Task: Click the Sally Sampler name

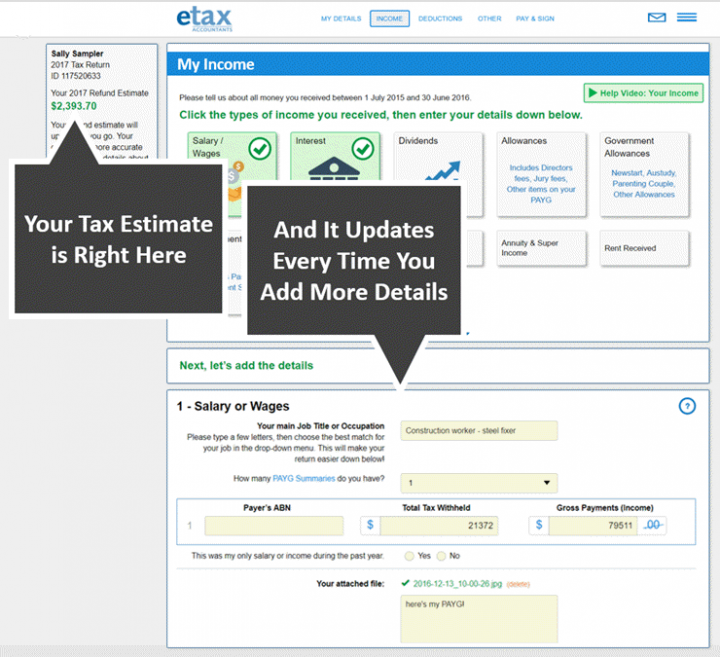Action: (x=77, y=54)
